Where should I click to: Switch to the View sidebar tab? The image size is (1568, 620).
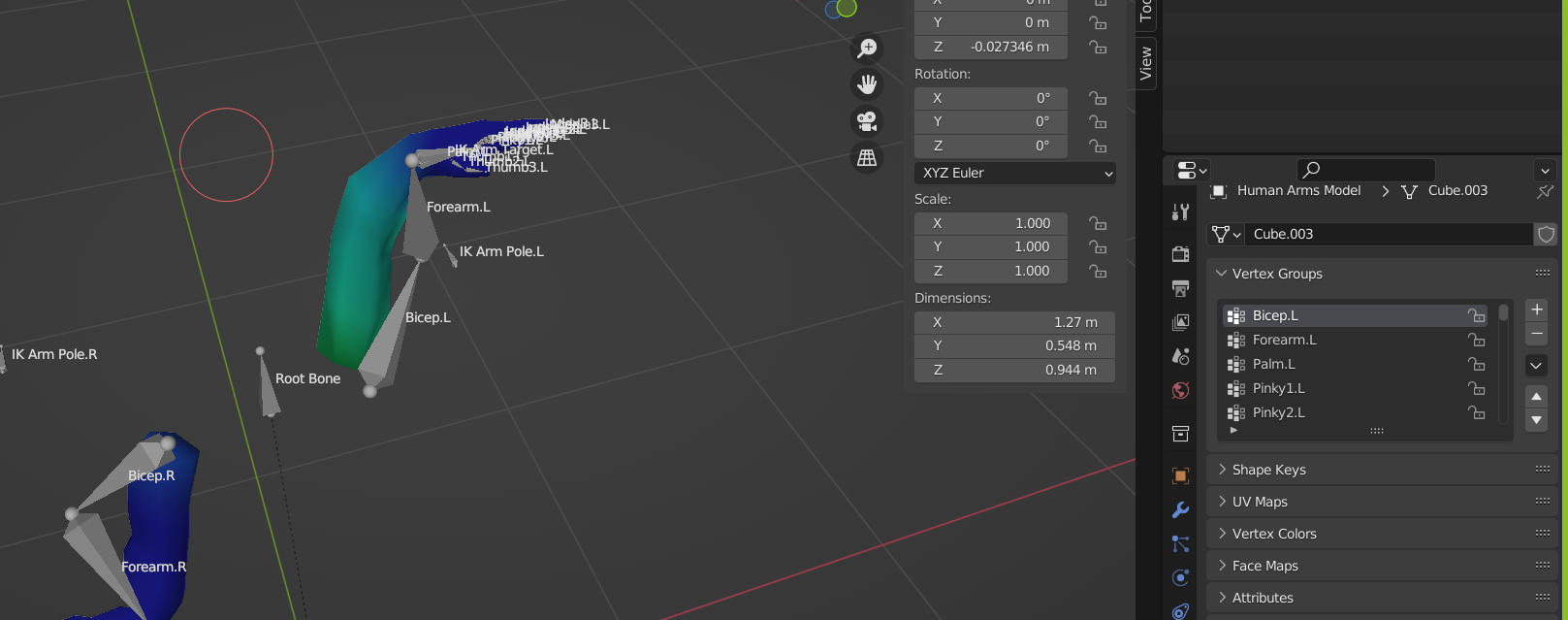1146,63
